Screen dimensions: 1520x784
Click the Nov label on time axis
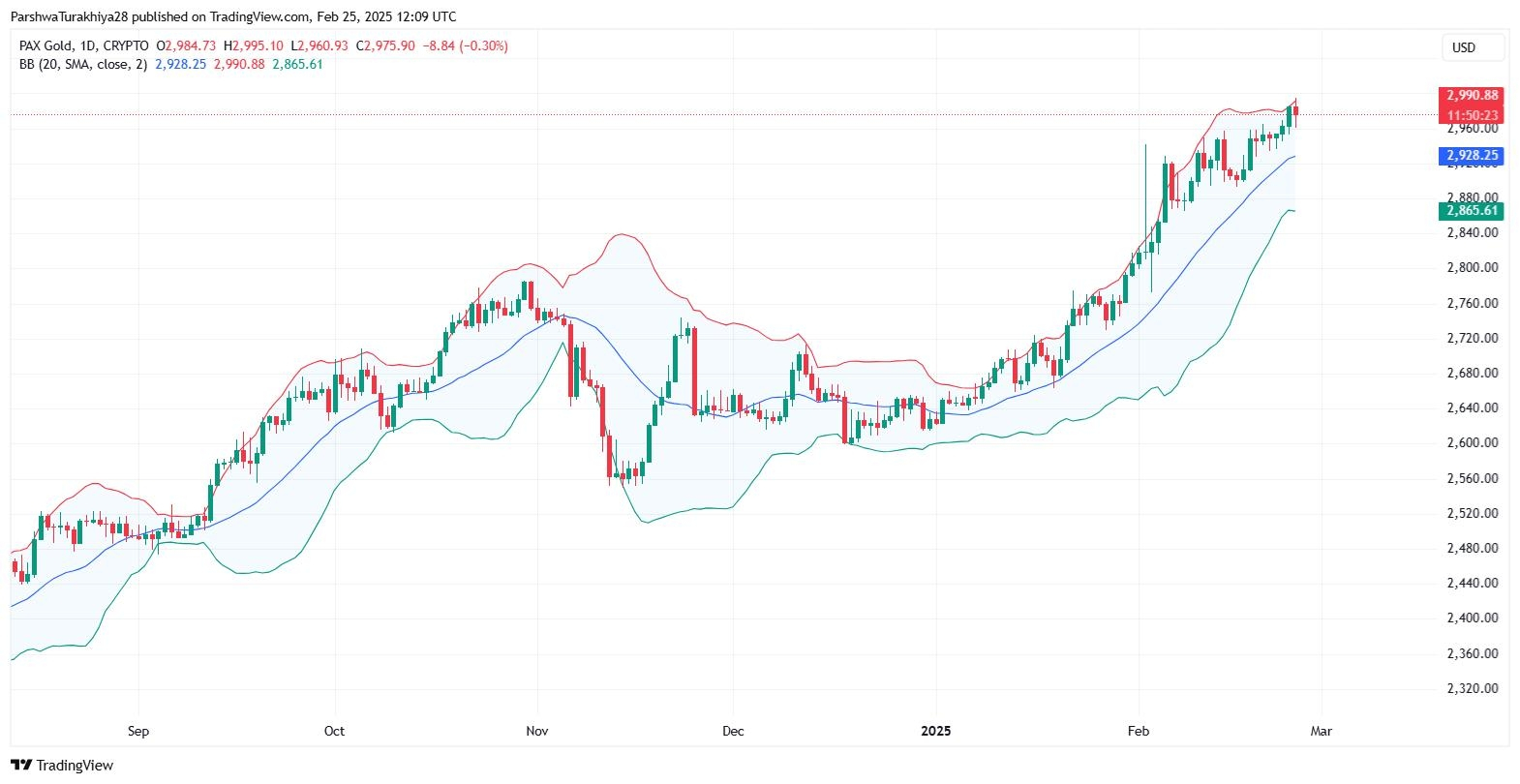pyautogui.click(x=537, y=731)
